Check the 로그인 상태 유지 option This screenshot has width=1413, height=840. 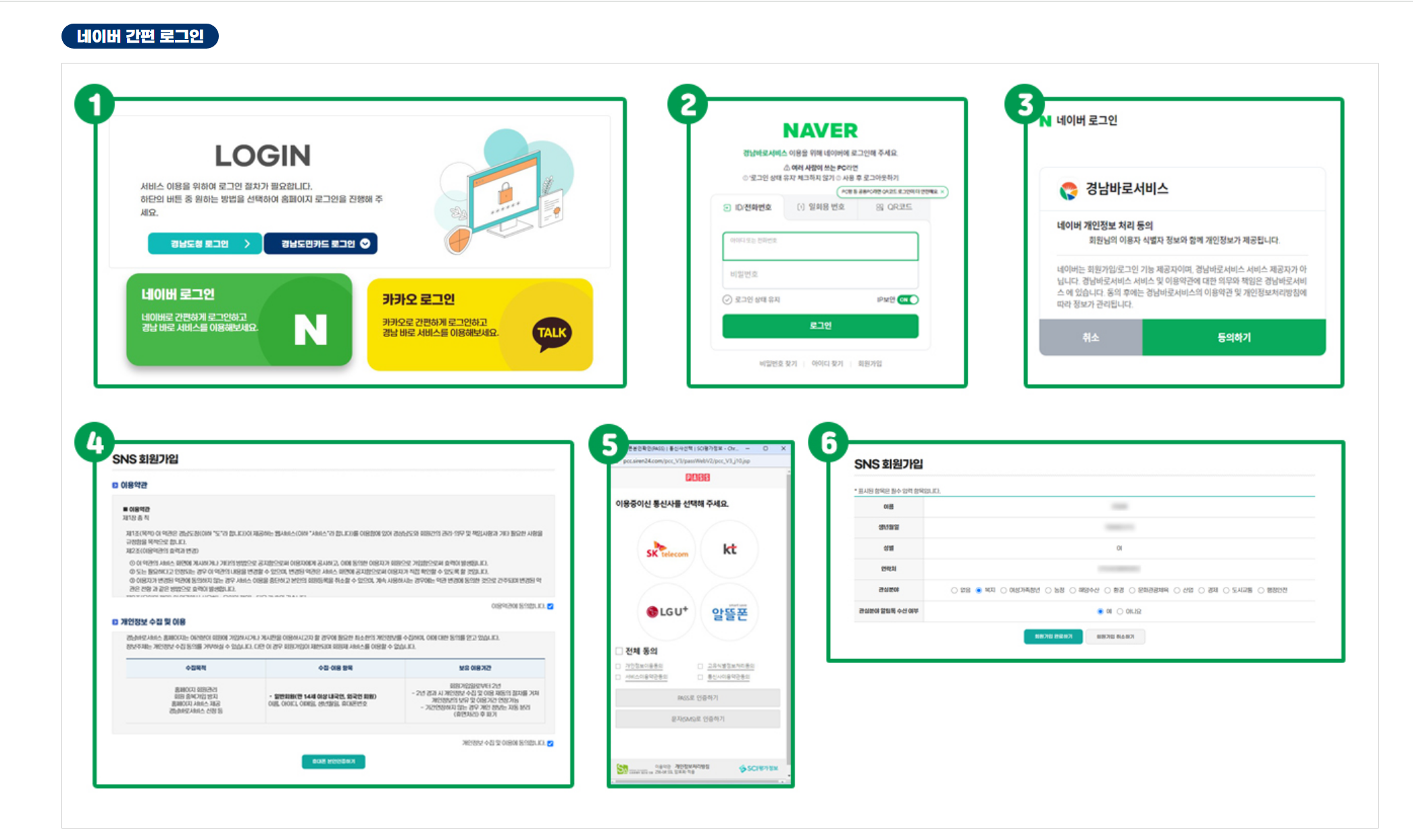tap(727, 300)
